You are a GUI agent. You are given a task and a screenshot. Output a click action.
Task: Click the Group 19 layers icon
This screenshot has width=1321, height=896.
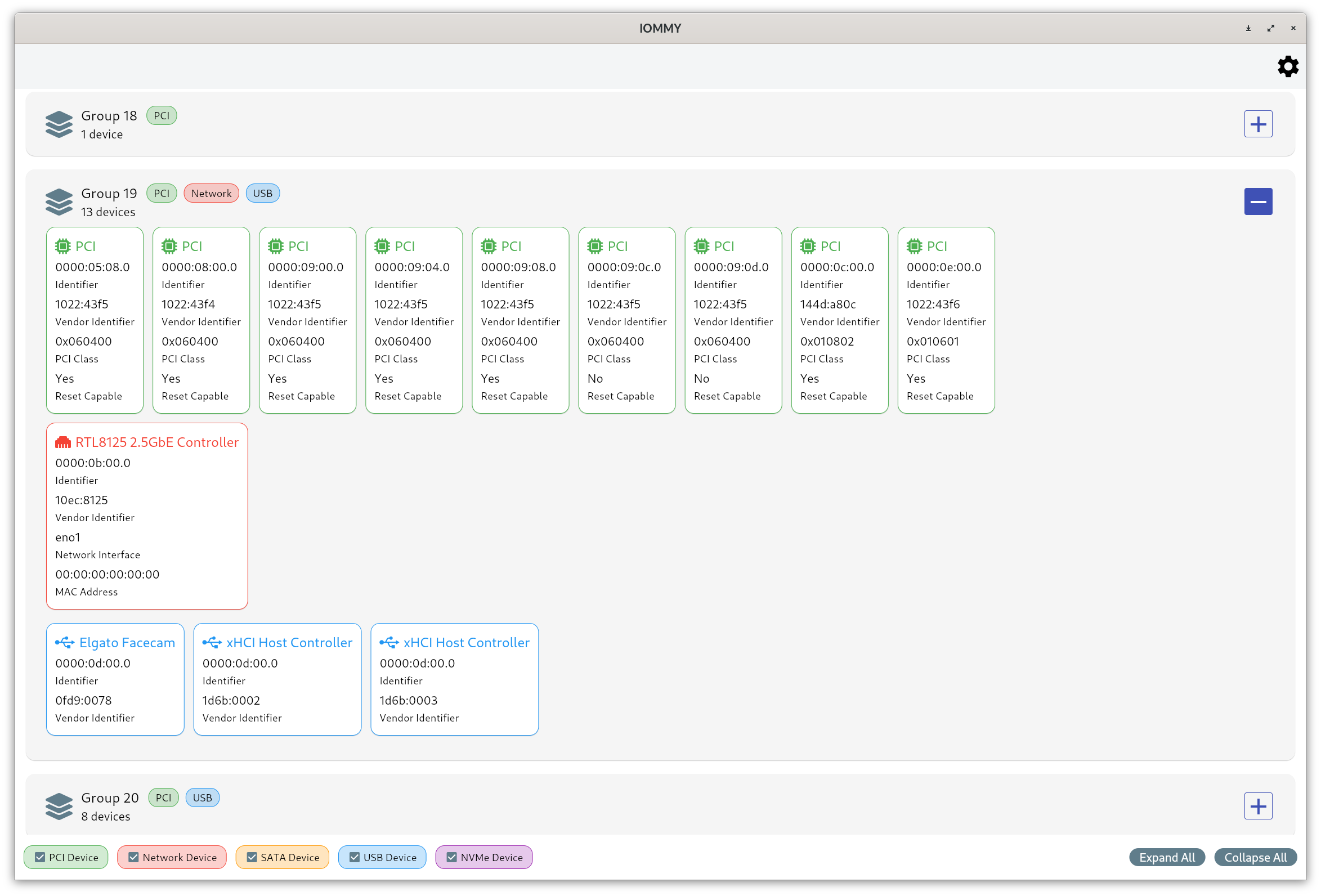pos(59,202)
